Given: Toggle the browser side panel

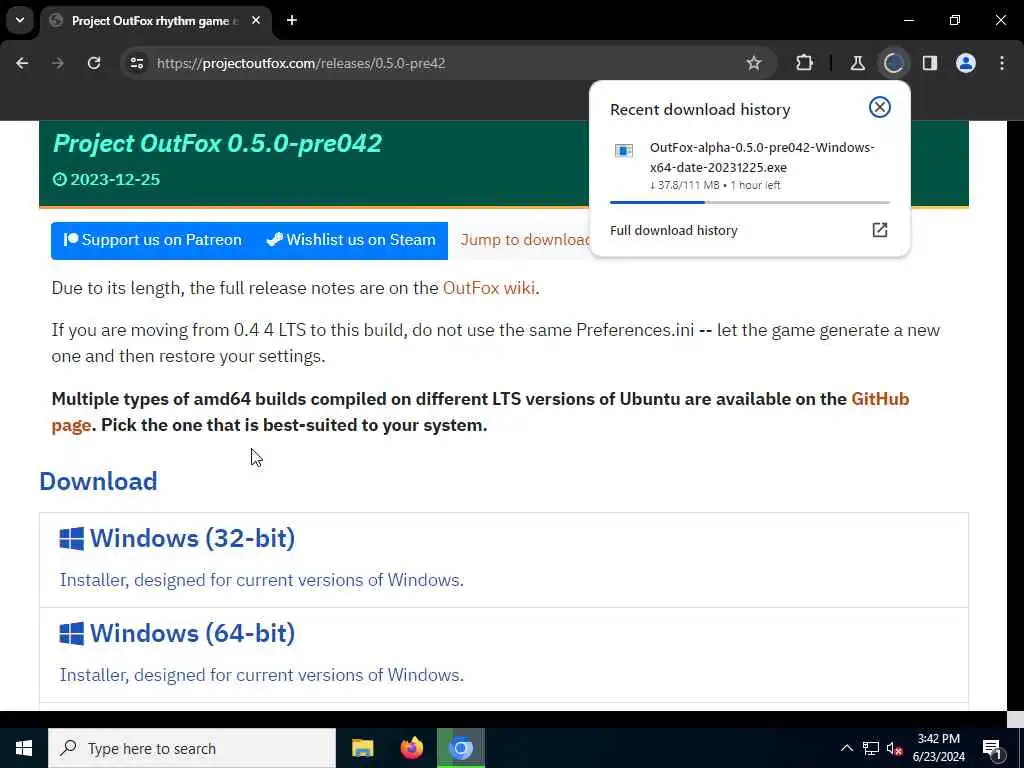Looking at the screenshot, I should click(930, 63).
